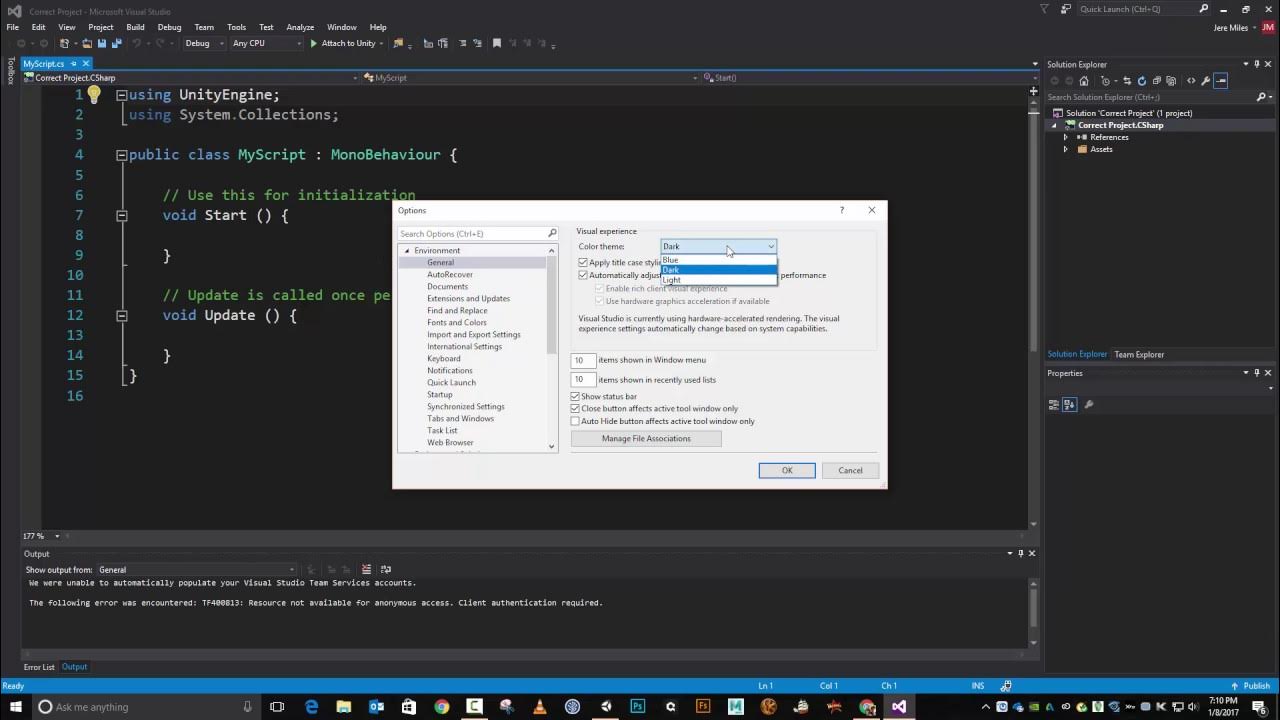Click Collapse All icon in Solution Explorer
This screenshot has width=1280, height=720.
pyautogui.click(x=1157, y=81)
